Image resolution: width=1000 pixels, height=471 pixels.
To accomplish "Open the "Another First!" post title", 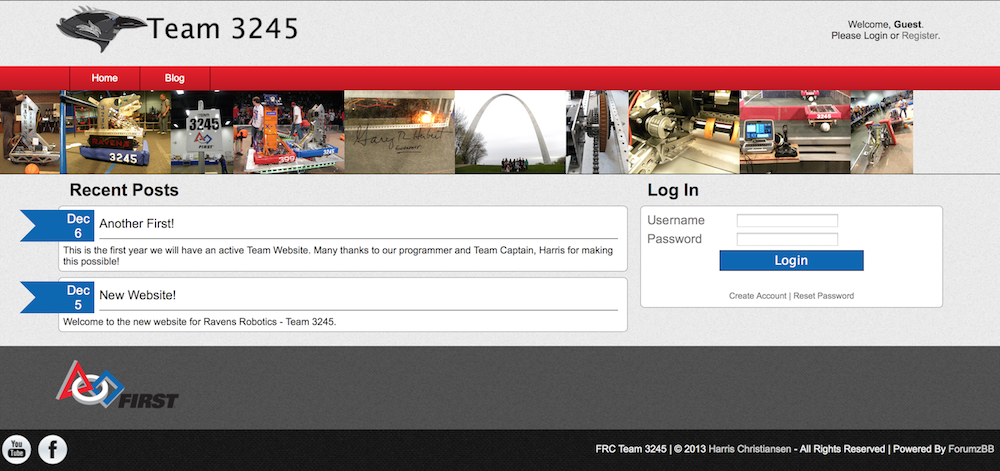I will pos(137,224).
